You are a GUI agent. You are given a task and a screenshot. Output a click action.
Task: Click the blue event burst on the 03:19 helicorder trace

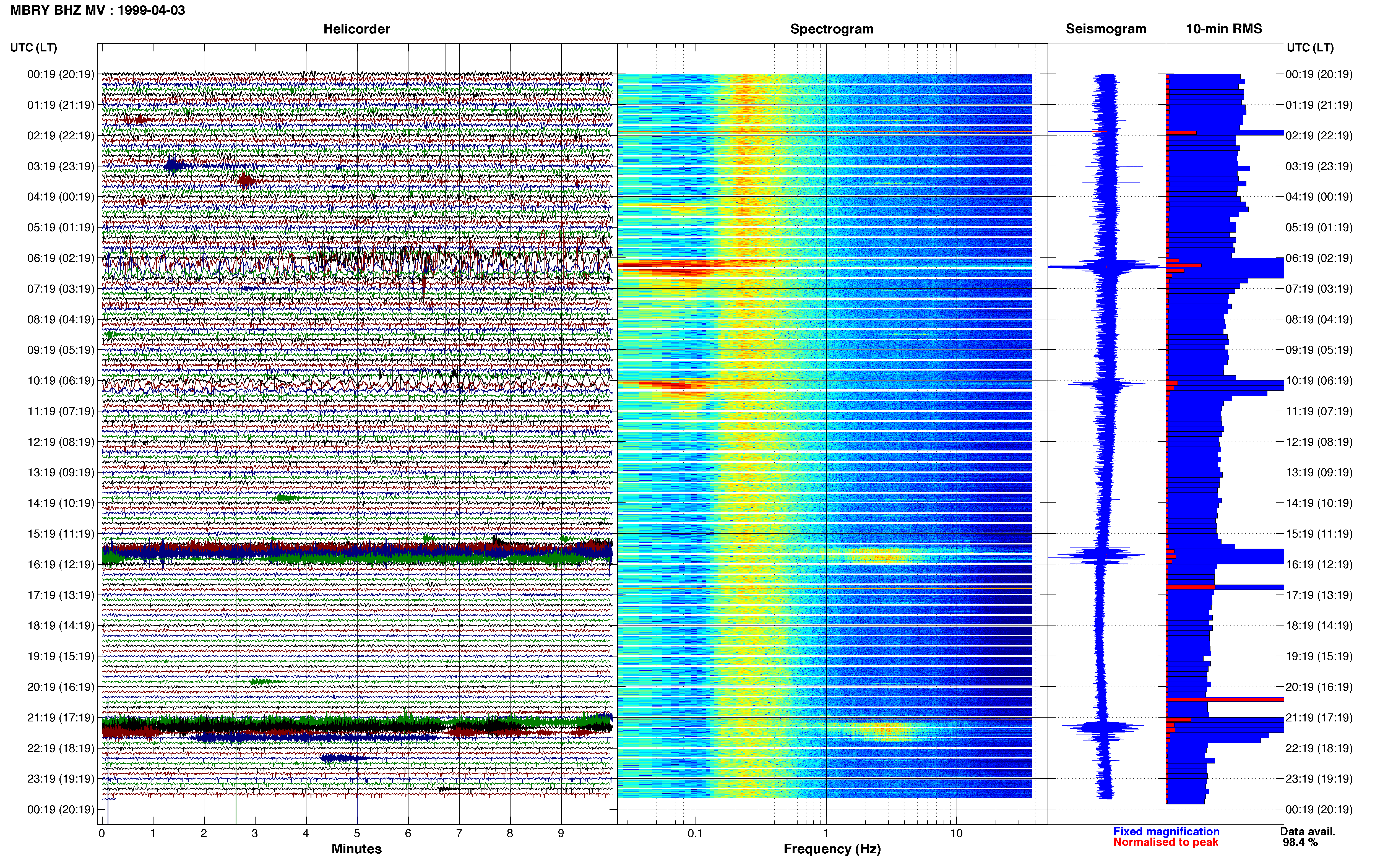(174, 166)
